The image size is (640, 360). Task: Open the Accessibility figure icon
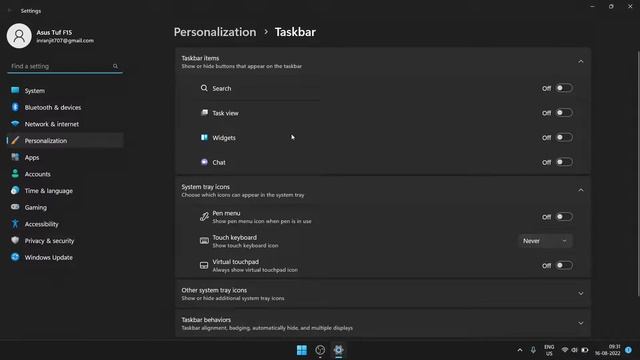click(15, 224)
